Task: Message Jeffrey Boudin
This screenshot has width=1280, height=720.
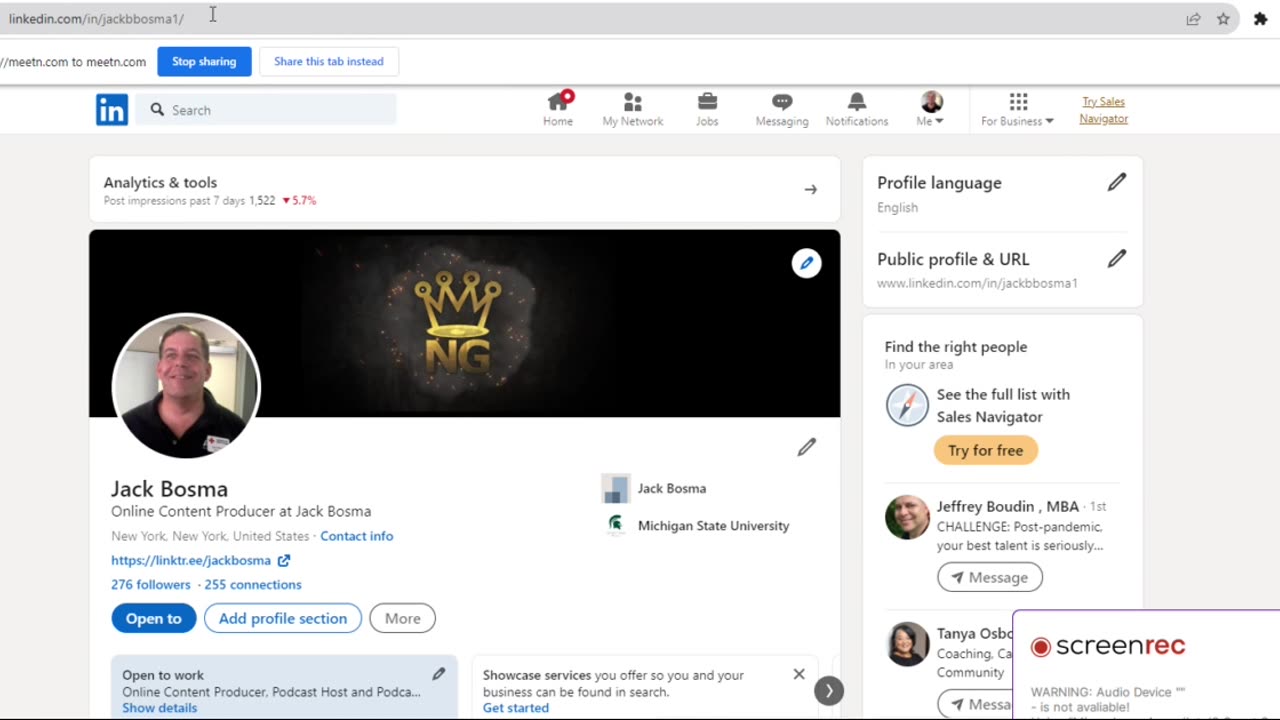Action: click(x=990, y=577)
